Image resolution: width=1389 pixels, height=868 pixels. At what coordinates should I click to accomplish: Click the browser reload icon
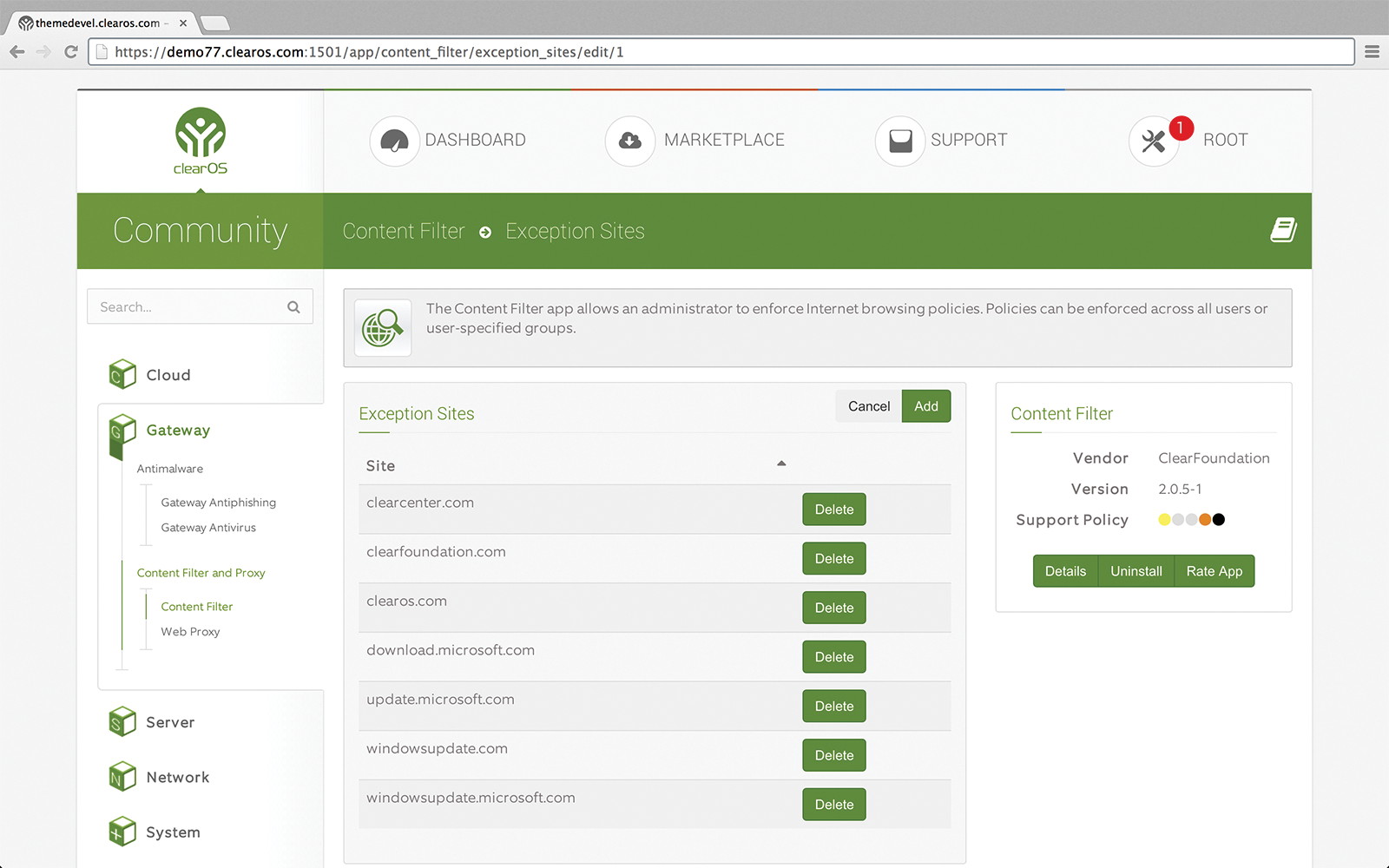pyautogui.click(x=71, y=52)
